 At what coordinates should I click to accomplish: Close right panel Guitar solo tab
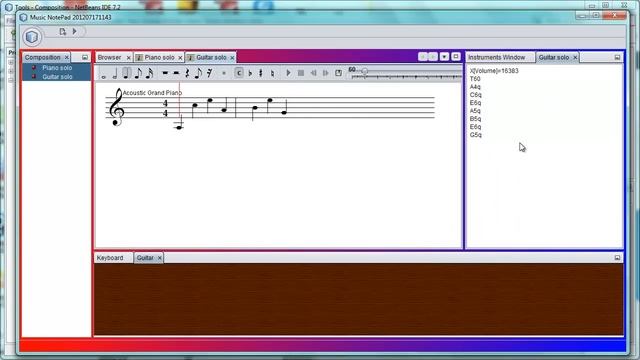(x=575, y=58)
